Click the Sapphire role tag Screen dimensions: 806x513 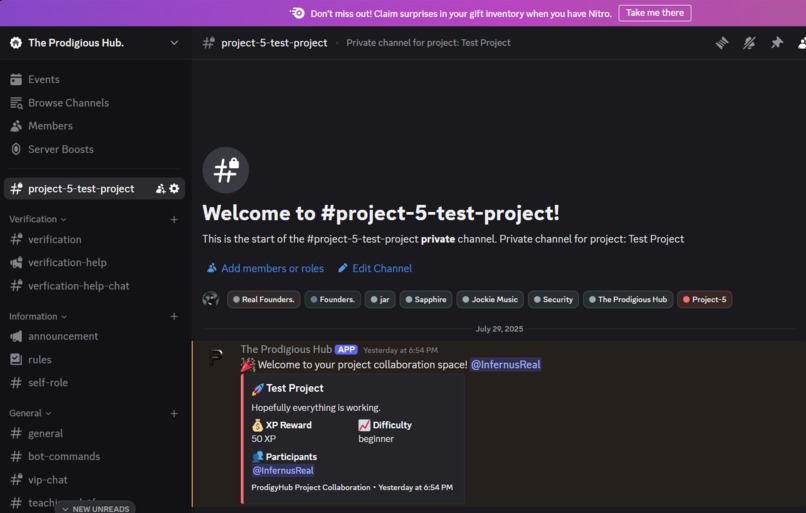click(x=426, y=299)
